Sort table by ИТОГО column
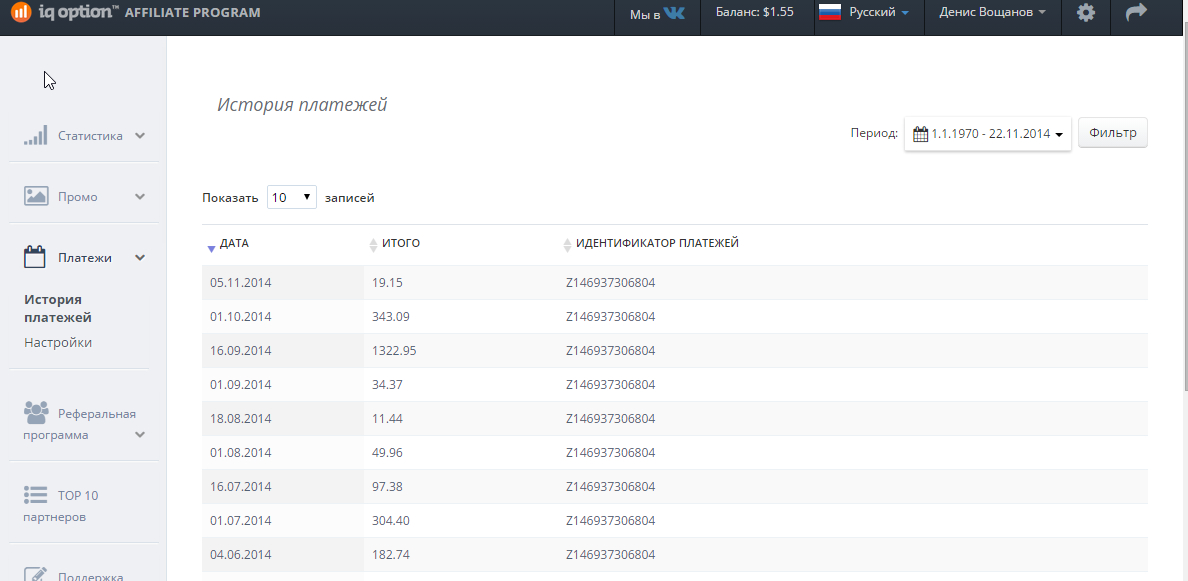The height and width of the screenshot is (581, 1188). 400,244
